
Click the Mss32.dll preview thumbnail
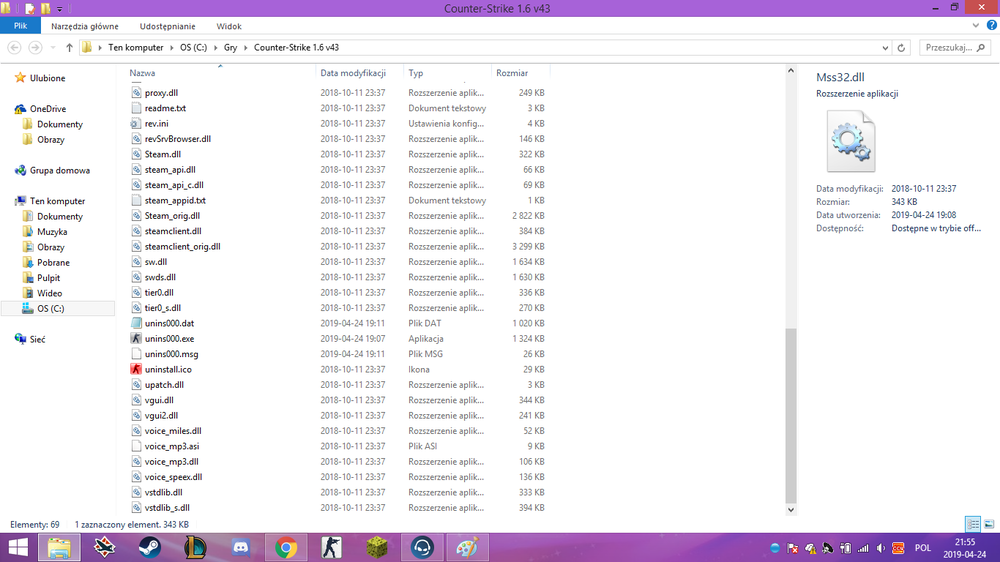(x=851, y=141)
